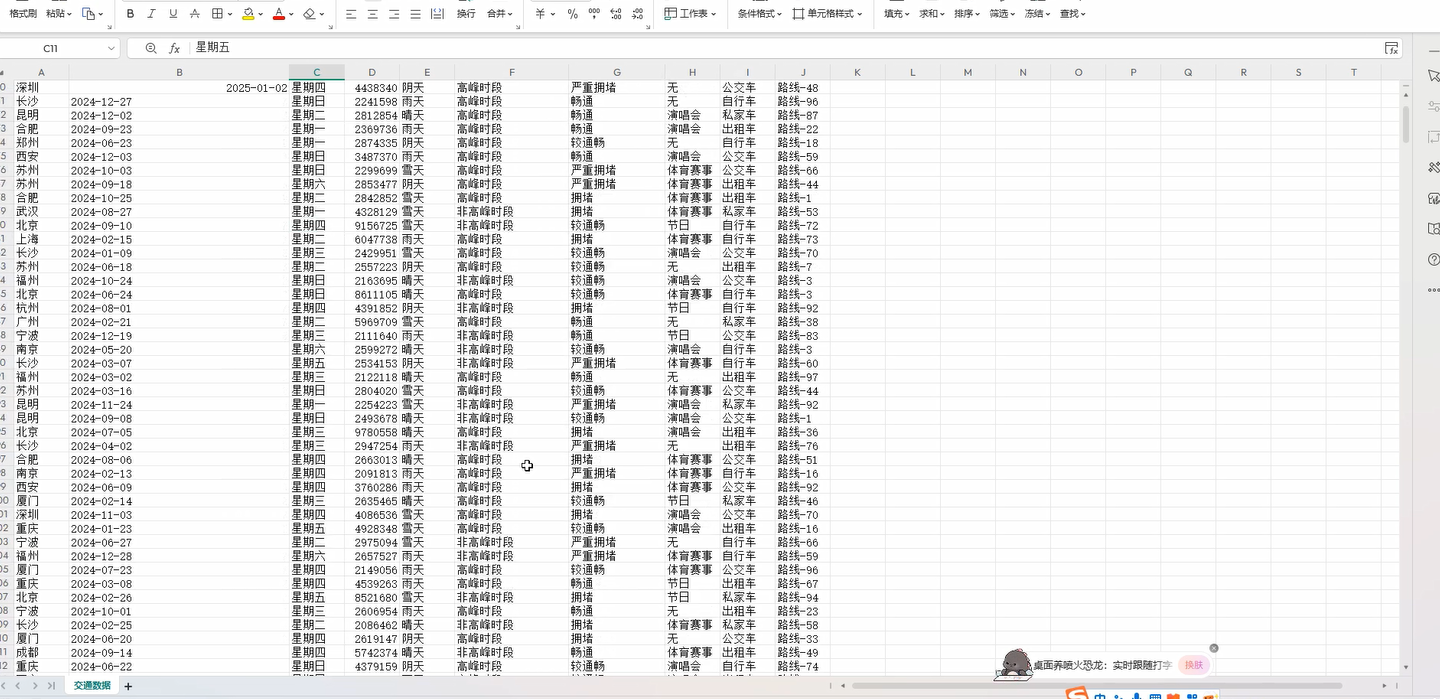Apply the red font color
1440x699 pixels.
tap(278, 14)
